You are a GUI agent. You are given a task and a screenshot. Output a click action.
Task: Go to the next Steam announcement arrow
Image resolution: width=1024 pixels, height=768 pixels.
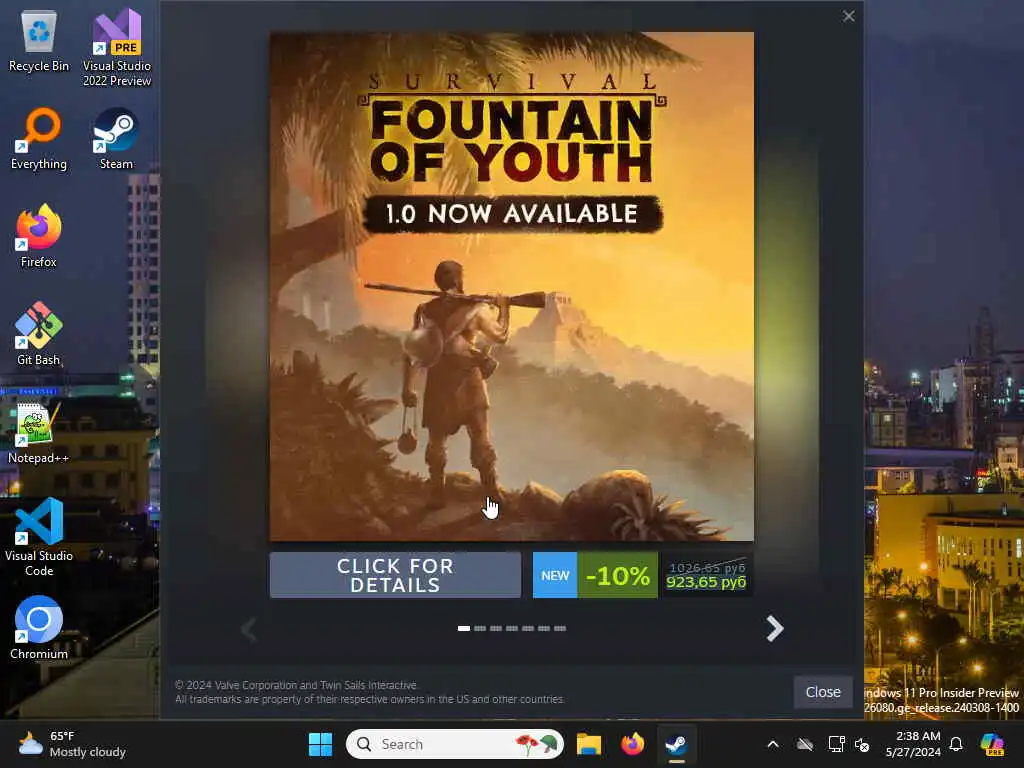pos(775,628)
